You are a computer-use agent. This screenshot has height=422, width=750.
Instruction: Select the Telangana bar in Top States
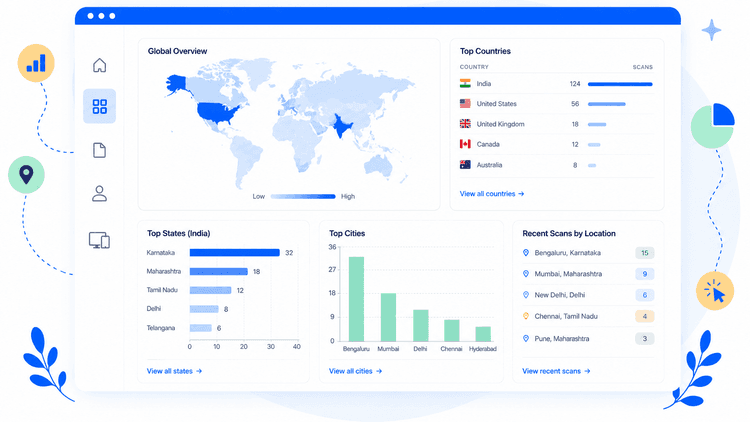pyautogui.click(x=201, y=328)
